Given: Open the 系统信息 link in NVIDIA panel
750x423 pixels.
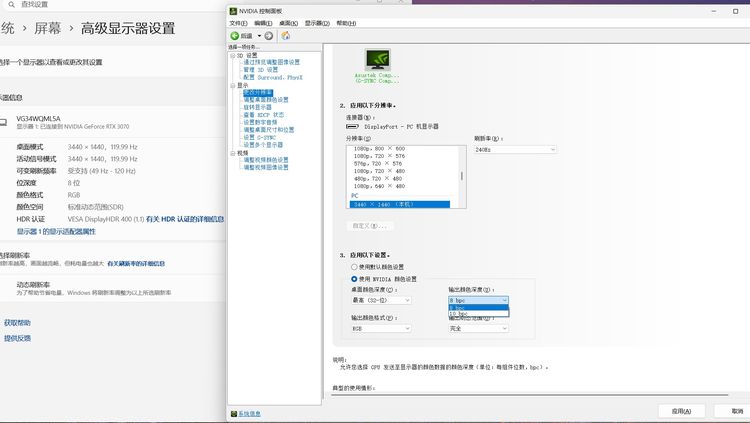Looking at the screenshot, I should click(x=249, y=414).
